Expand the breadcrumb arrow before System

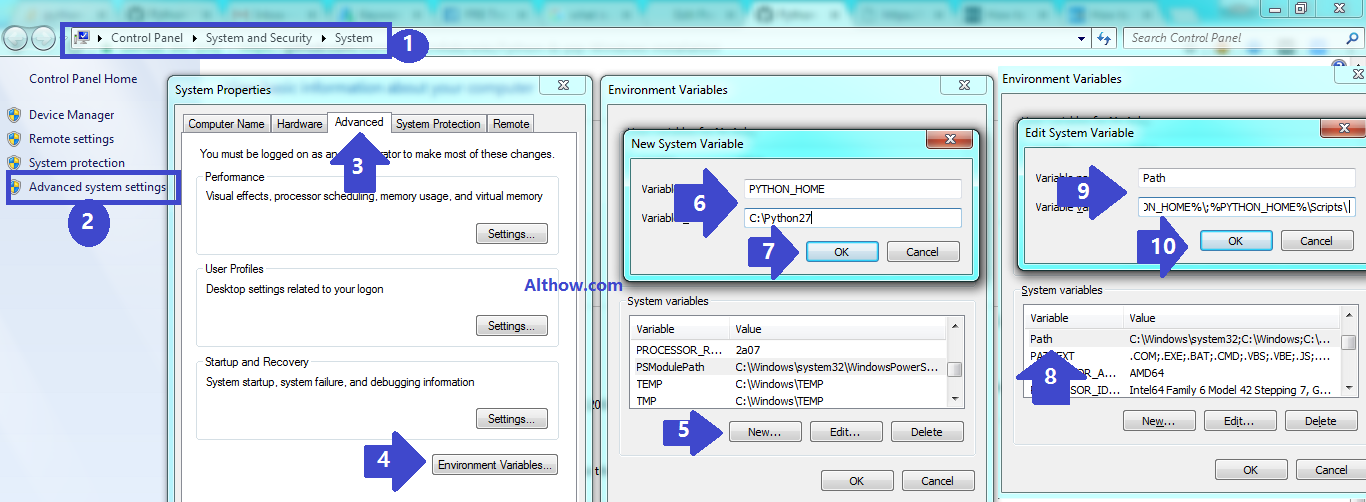click(324, 38)
